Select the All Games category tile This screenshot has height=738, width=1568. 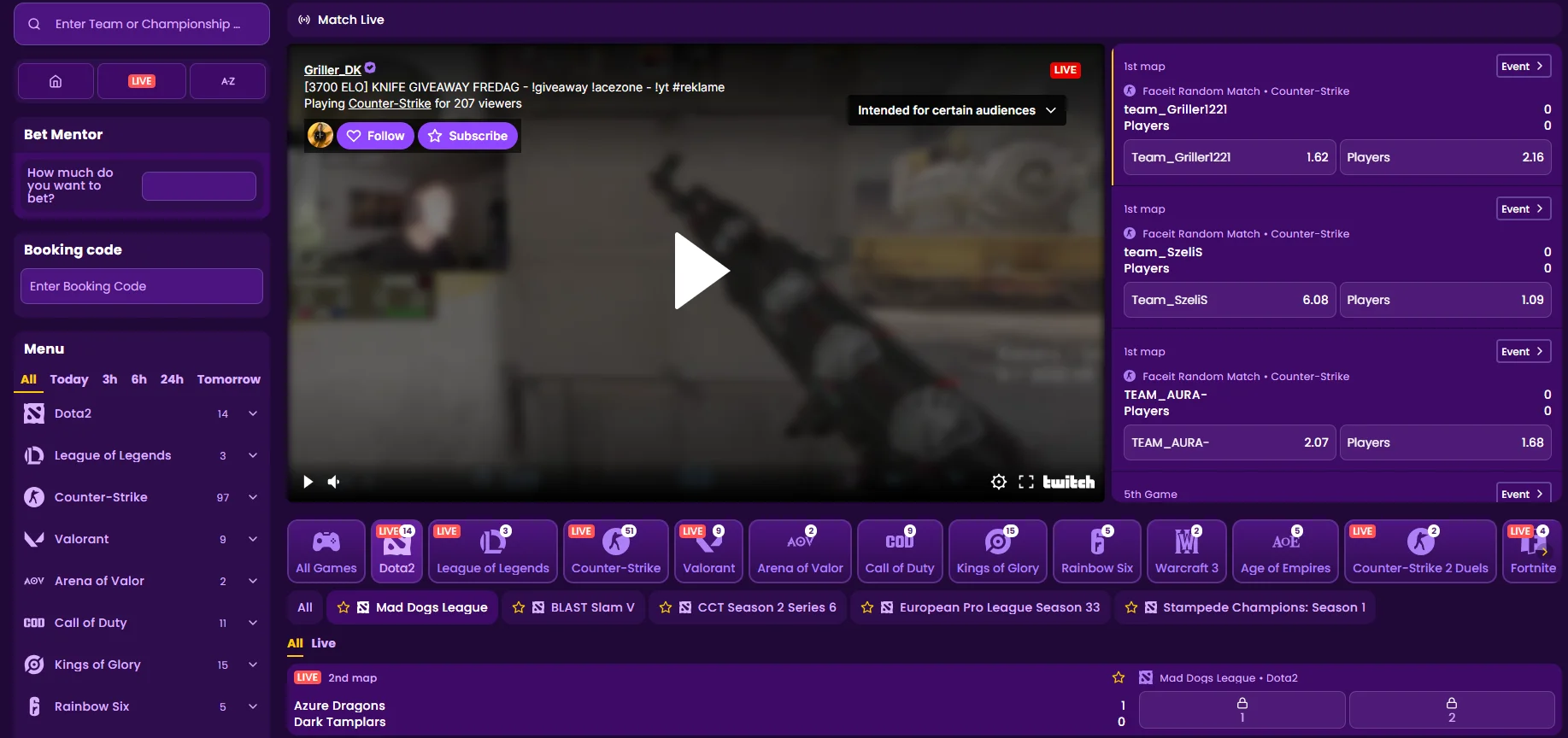pos(326,552)
